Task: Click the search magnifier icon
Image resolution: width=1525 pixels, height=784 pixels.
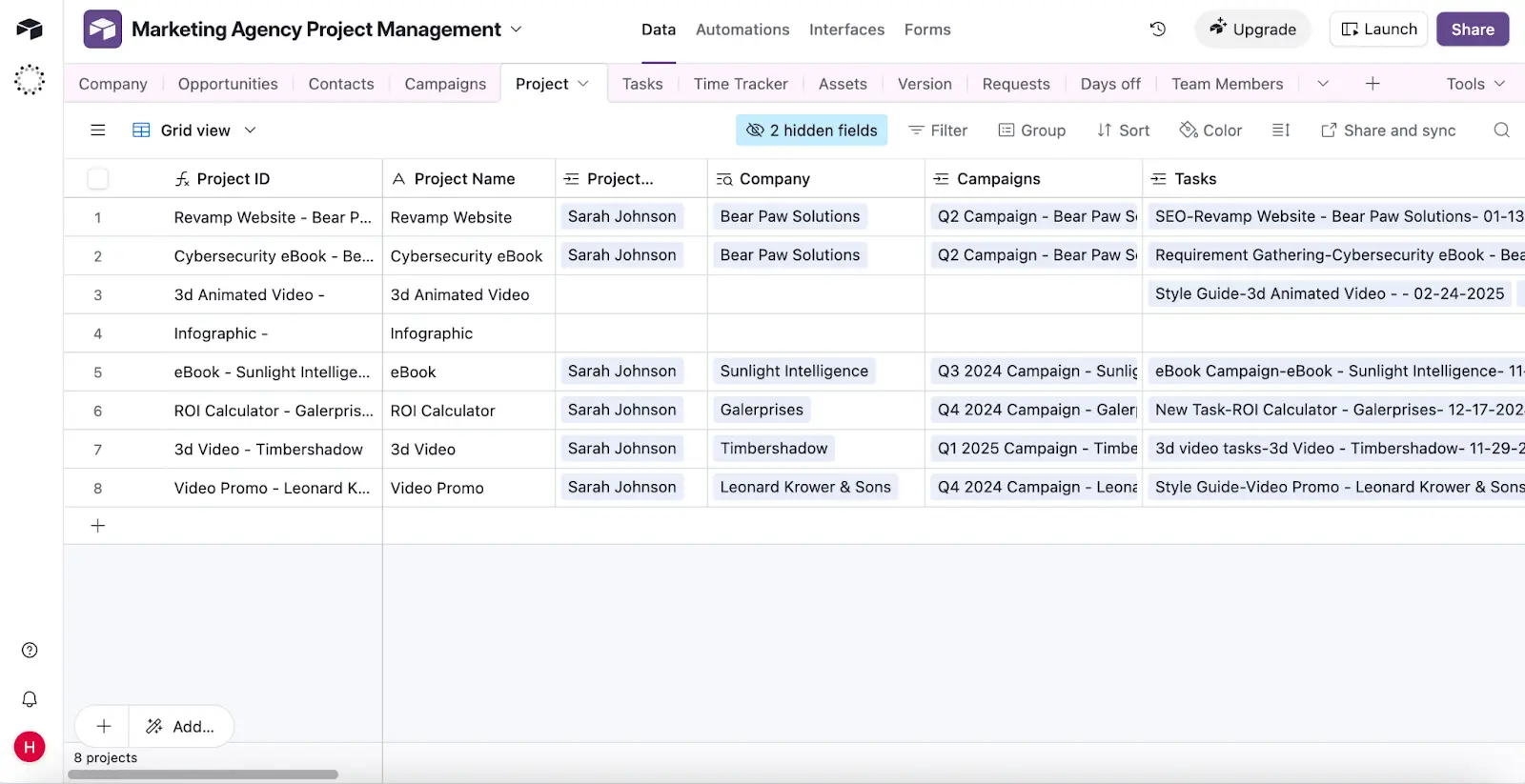Action: [1501, 131]
